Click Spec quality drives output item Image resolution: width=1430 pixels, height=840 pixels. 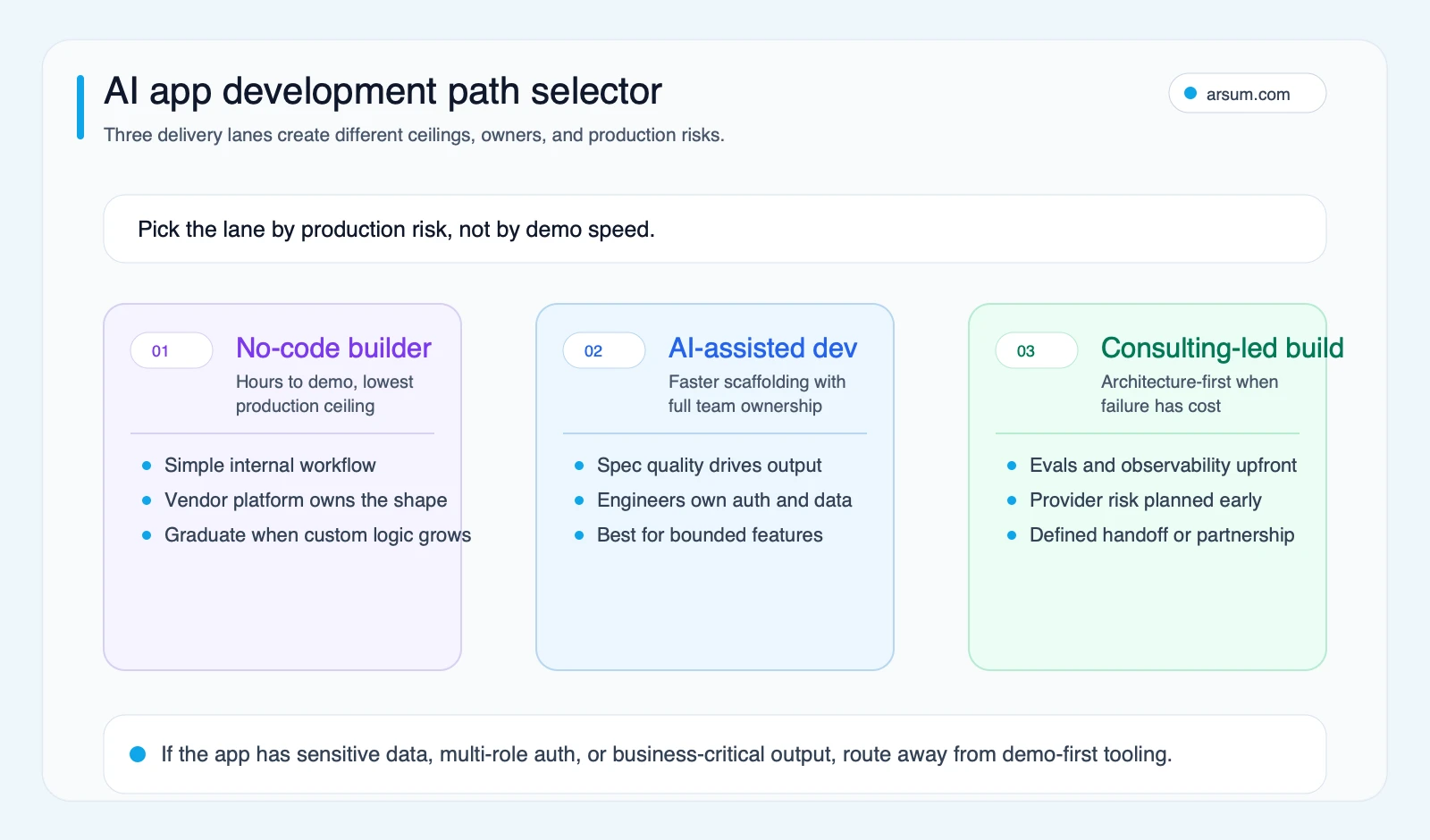(709, 465)
